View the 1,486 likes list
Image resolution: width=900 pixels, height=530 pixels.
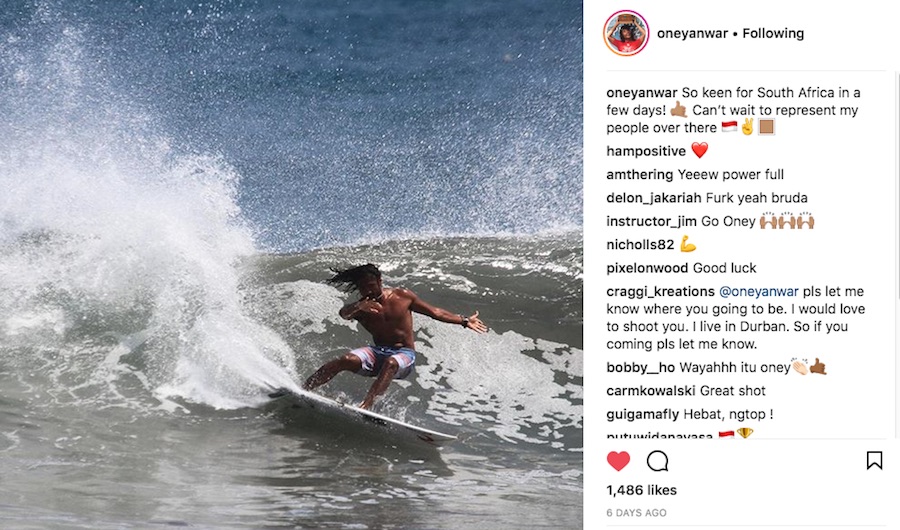point(641,490)
